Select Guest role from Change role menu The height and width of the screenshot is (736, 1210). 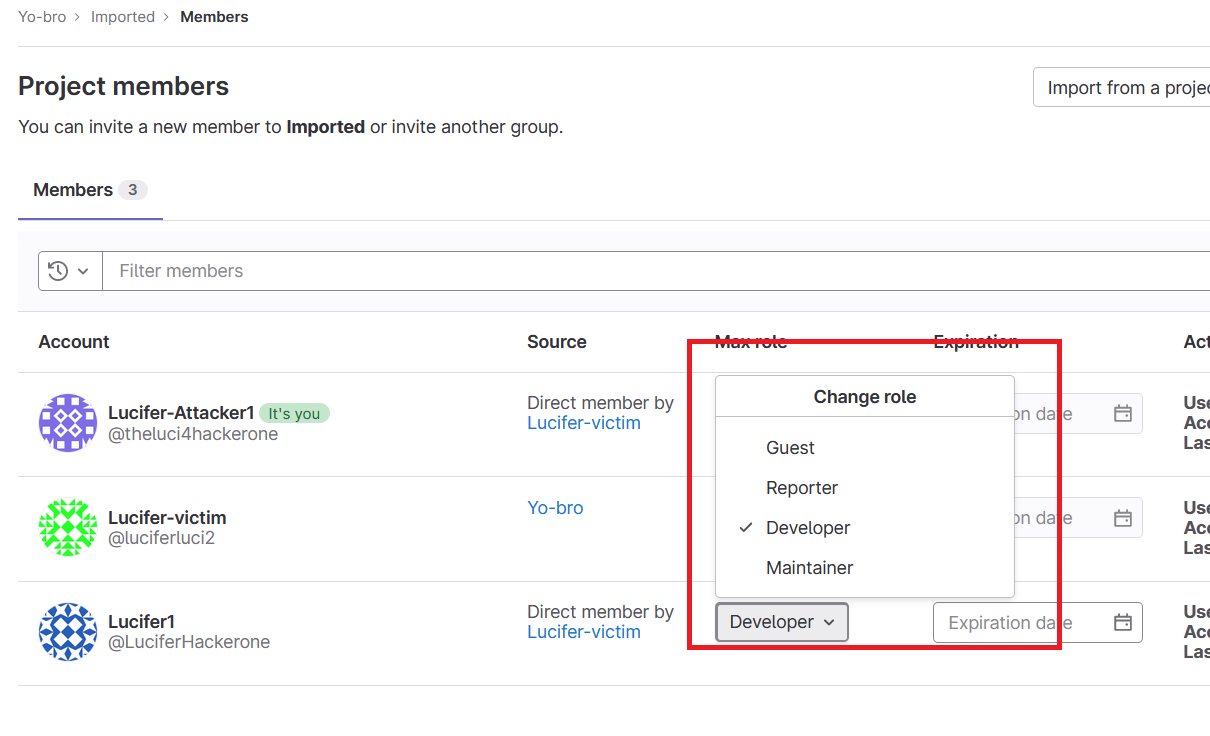(790, 448)
